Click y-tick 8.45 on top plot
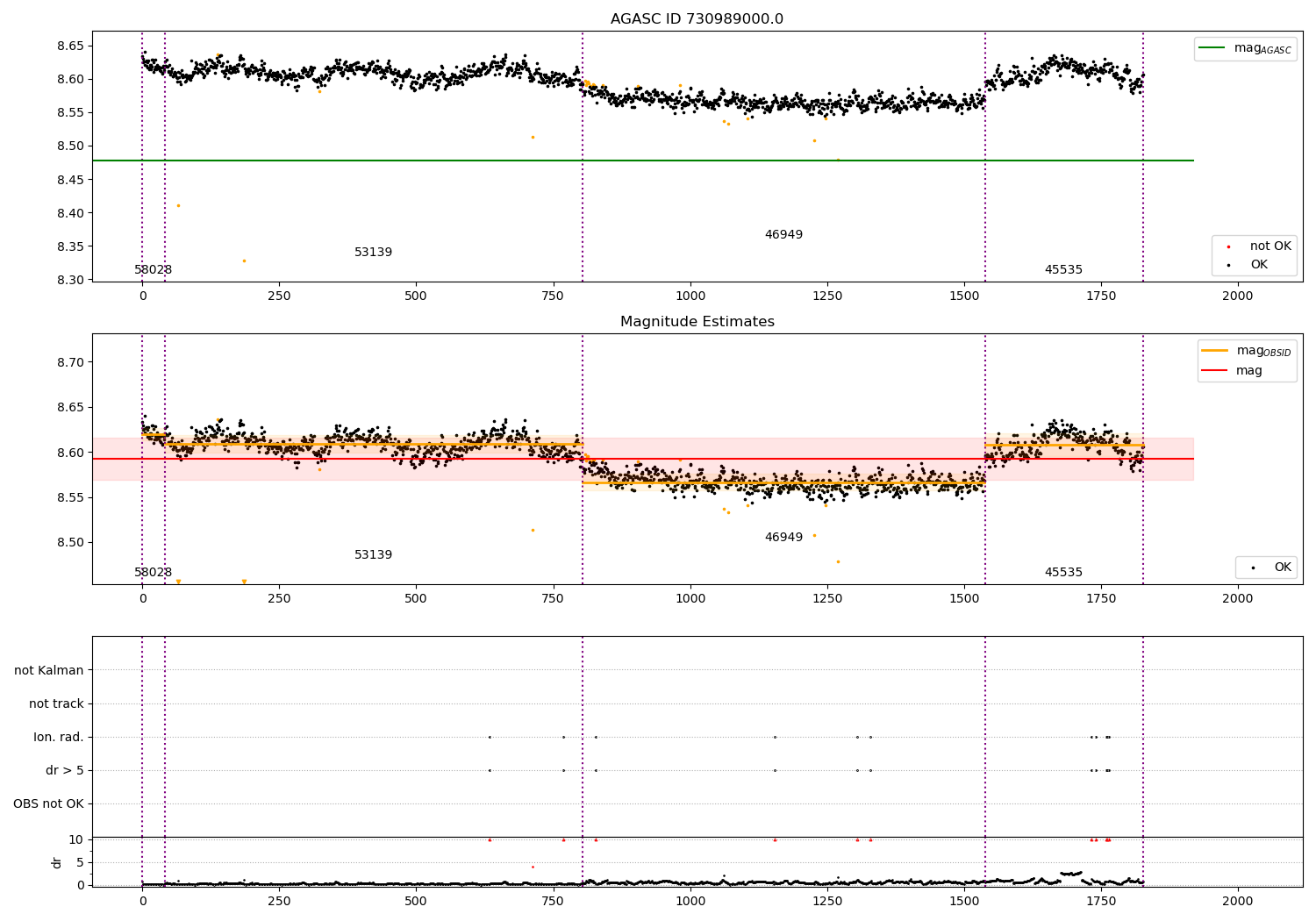The image size is (1316, 921). tap(70, 180)
